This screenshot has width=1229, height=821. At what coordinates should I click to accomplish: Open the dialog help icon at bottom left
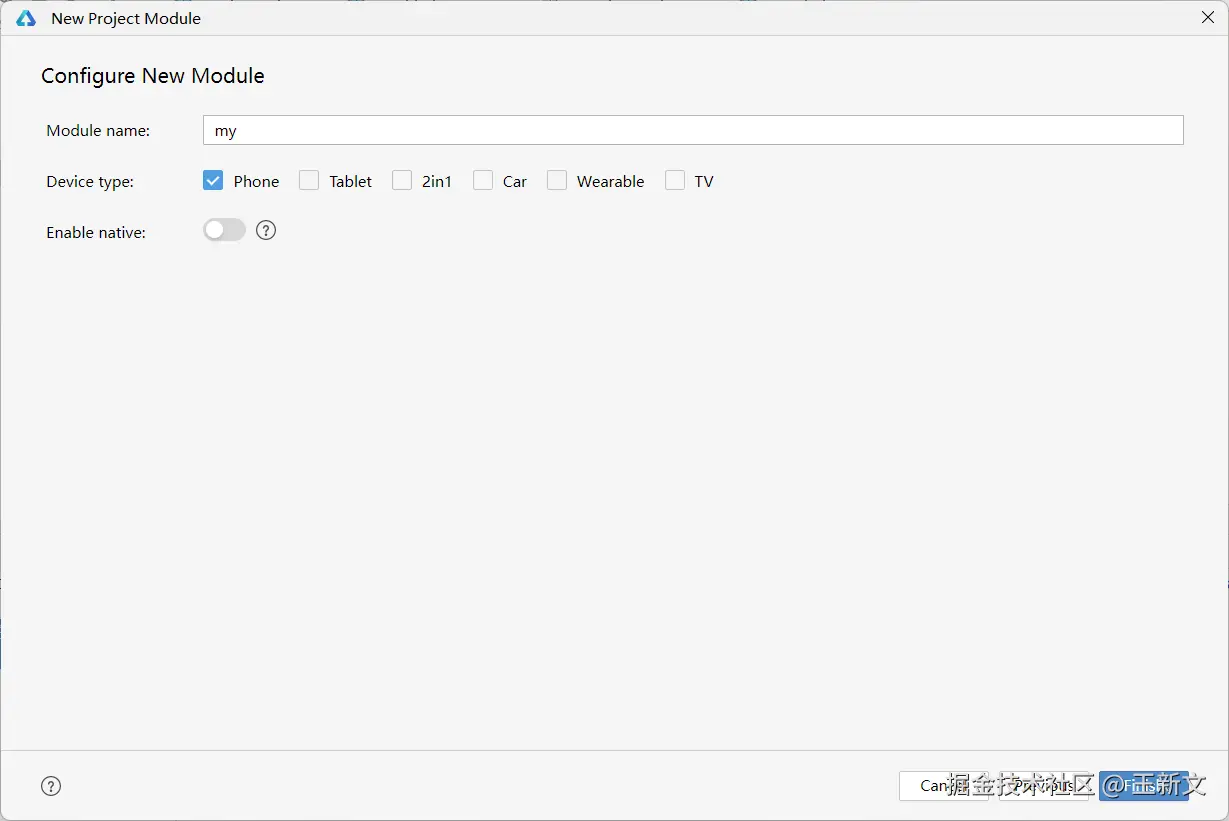point(51,786)
